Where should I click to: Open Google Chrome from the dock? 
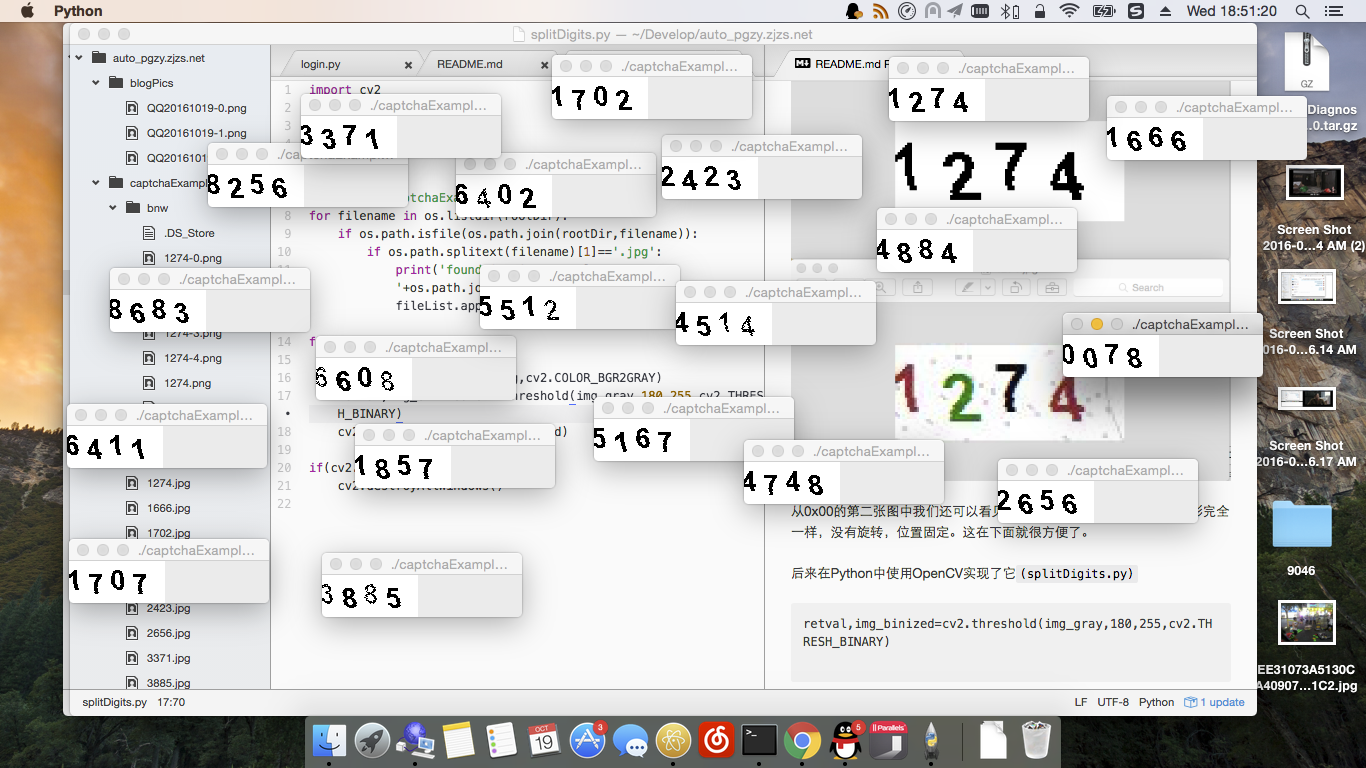tap(802, 741)
